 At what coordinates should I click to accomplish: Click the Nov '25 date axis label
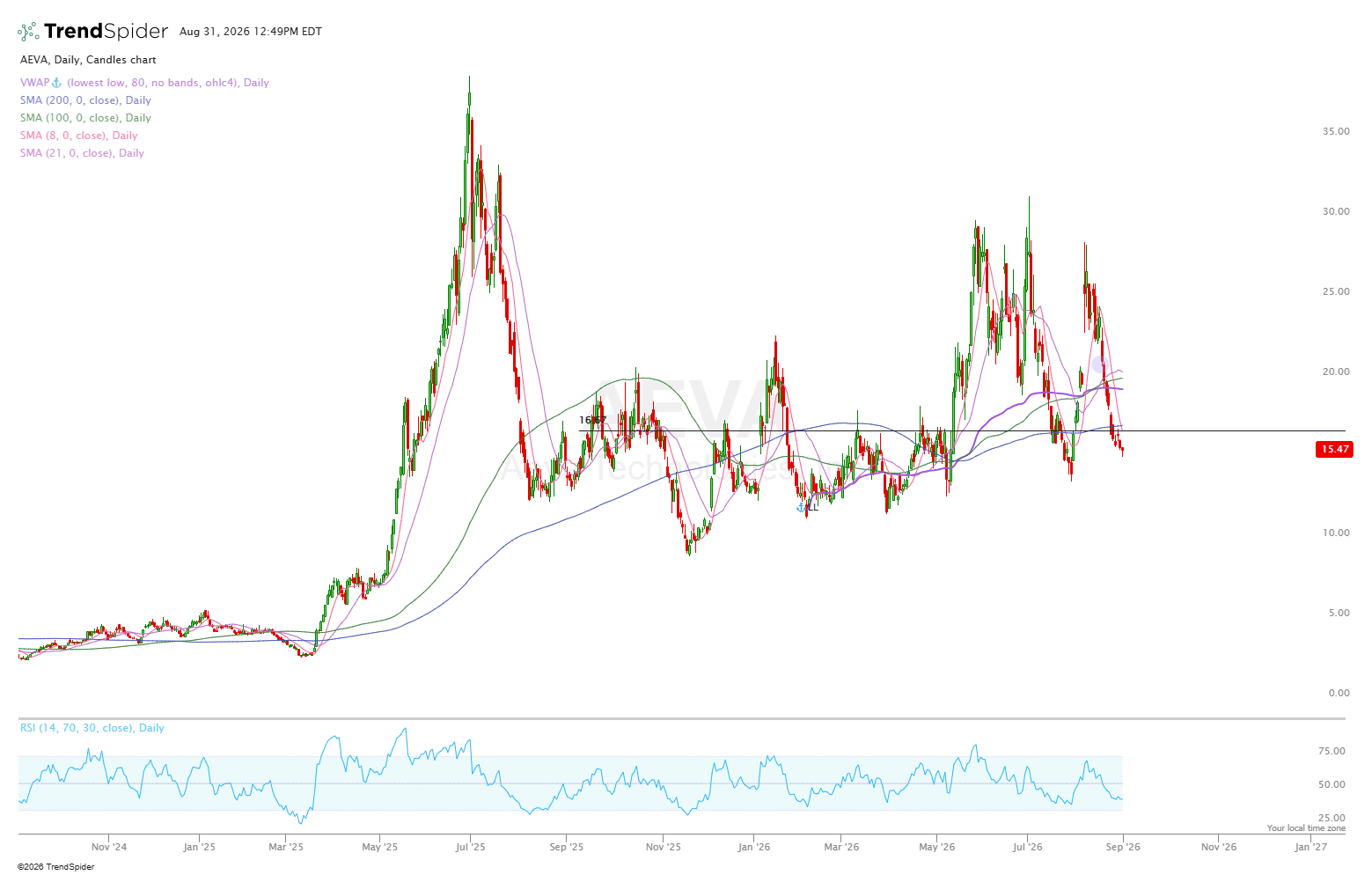pos(664,848)
